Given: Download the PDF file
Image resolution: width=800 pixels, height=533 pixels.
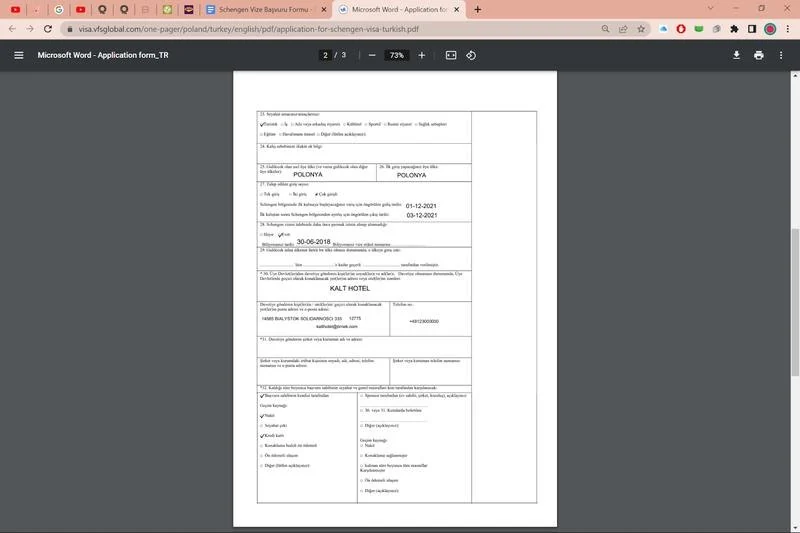Looking at the screenshot, I should click(x=736, y=55).
